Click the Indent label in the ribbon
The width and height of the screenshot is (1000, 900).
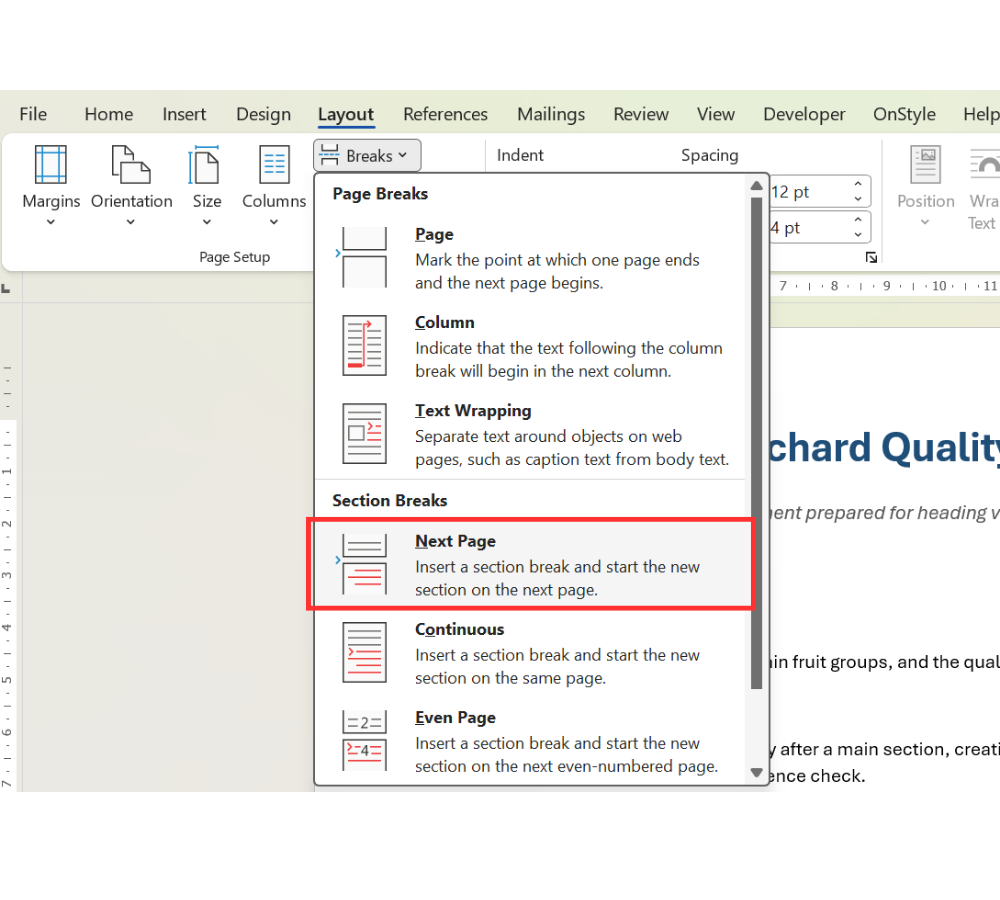[x=520, y=155]
